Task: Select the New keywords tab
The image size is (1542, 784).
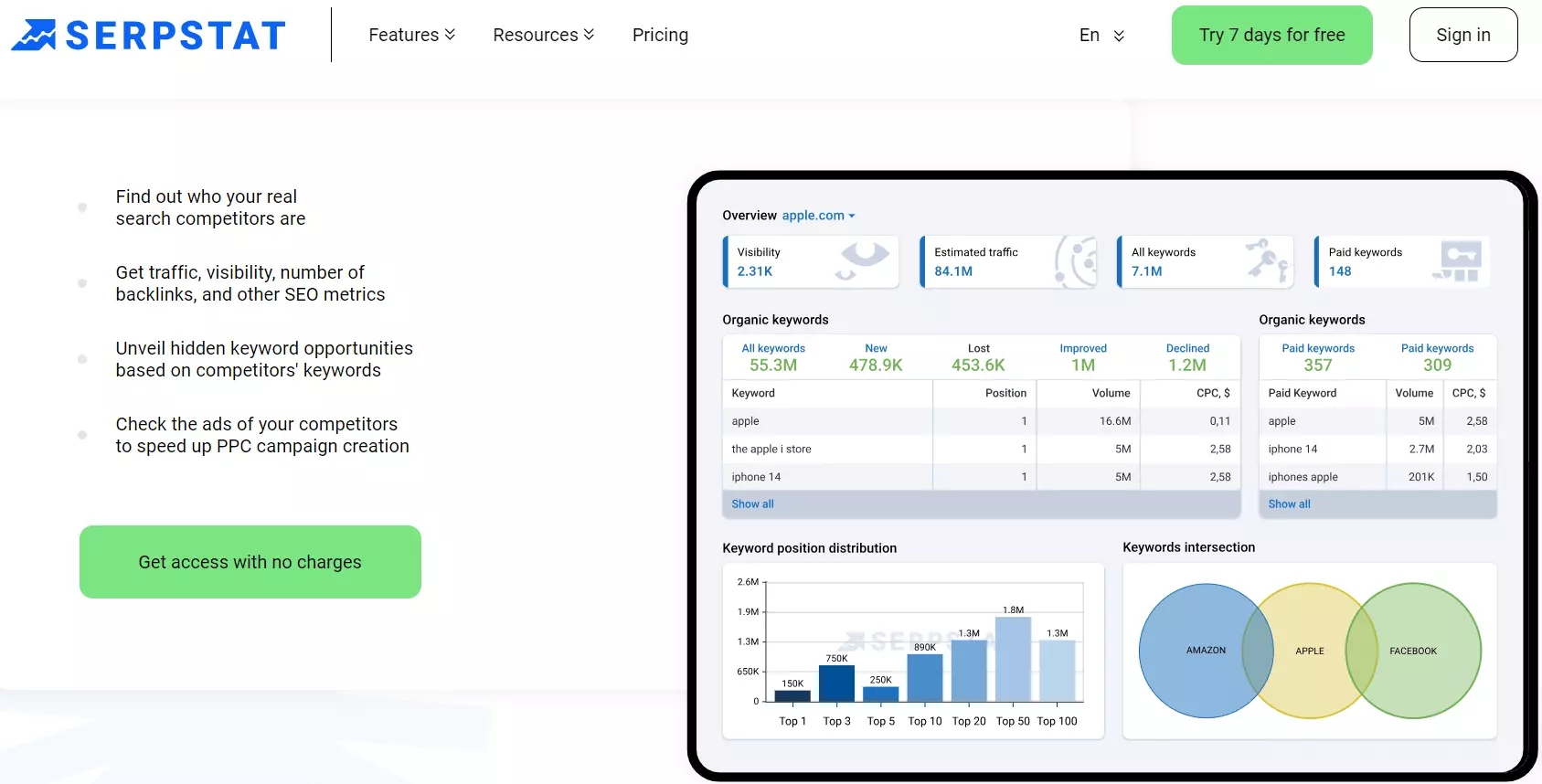Action: [x=876, y=357]
